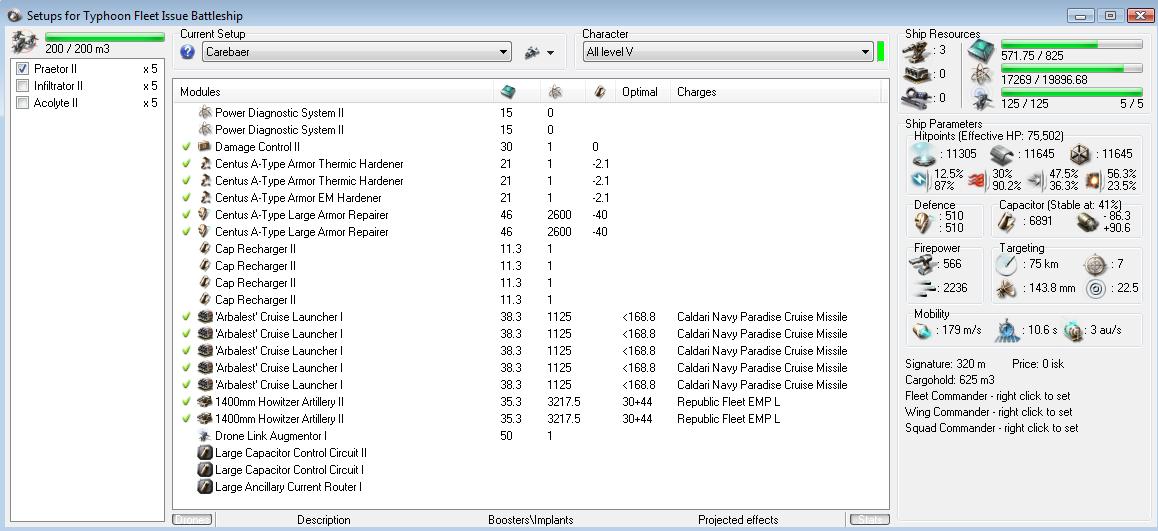Click the armor hitpoints icon showing first 11645
This screenshot has height=531, width=1158.
point(1003,154)
